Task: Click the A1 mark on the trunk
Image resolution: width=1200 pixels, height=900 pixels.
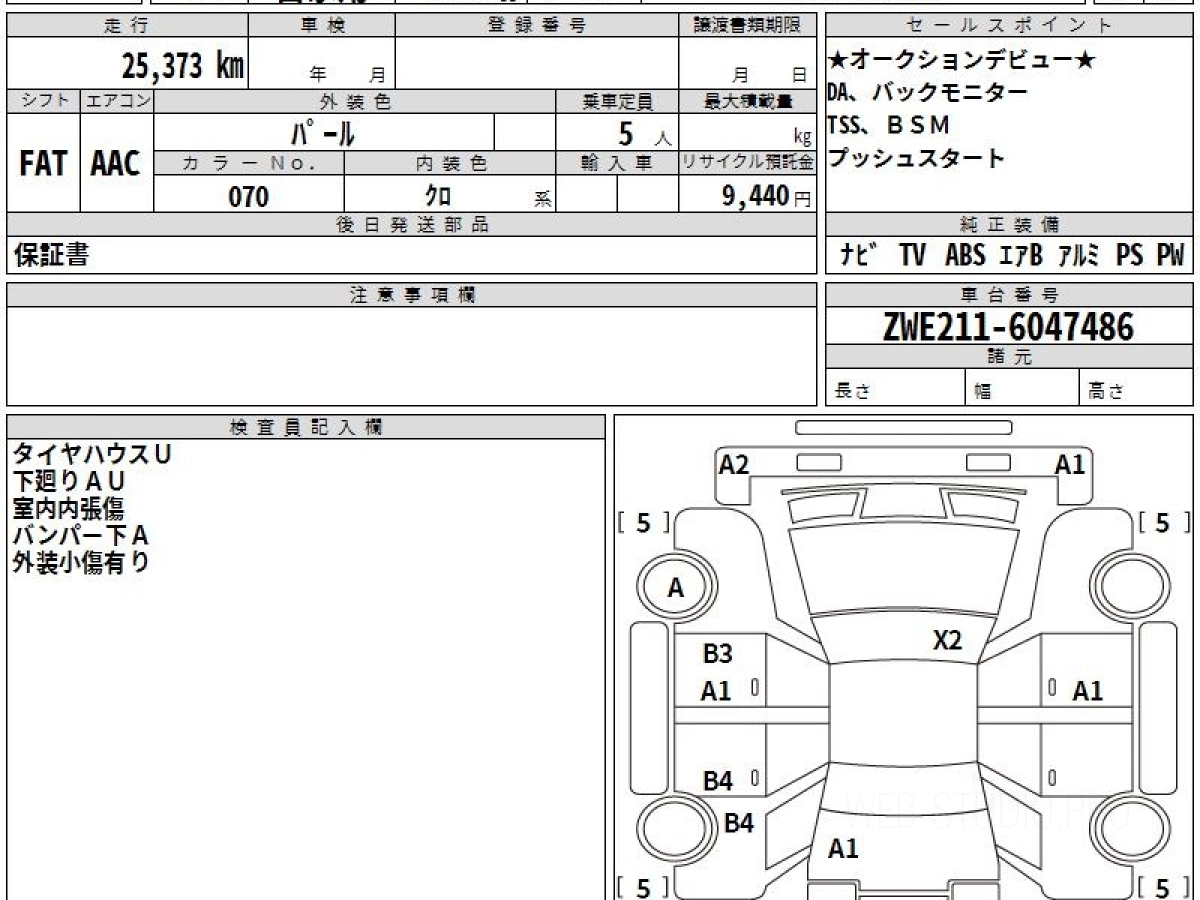Action: 843,849
